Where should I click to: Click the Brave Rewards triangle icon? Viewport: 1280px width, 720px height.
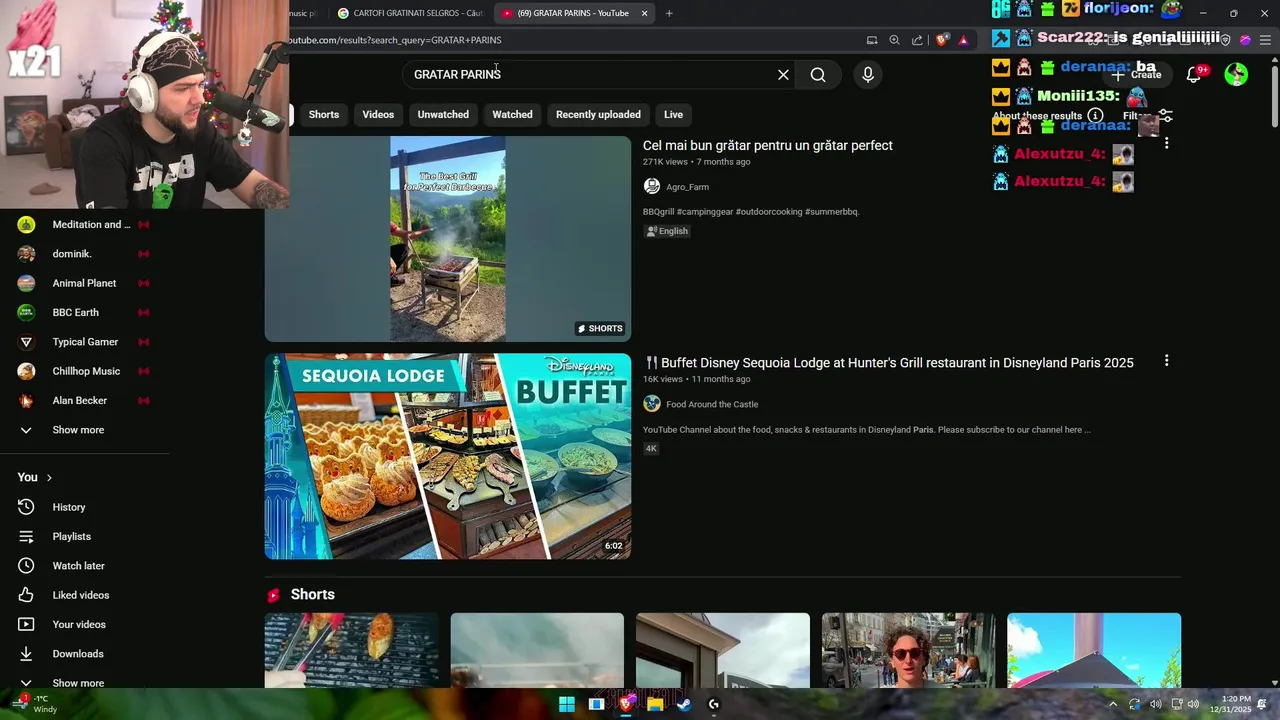point(963,40)
